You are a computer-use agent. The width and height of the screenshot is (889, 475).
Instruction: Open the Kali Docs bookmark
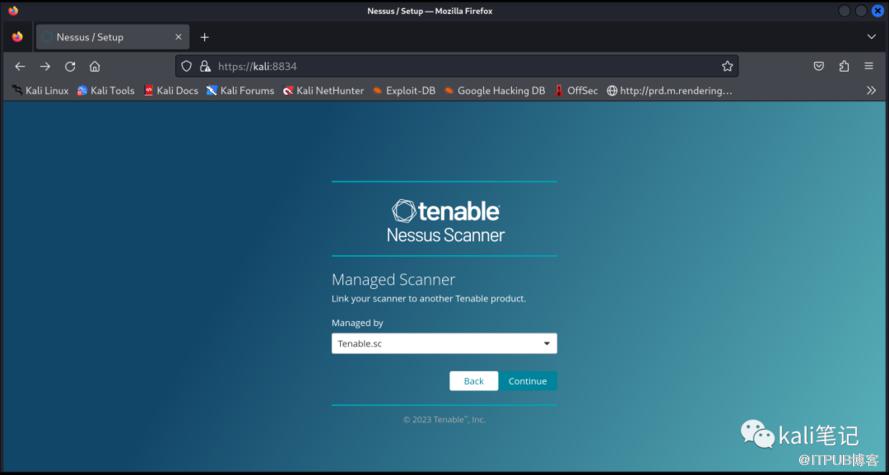[x=171, y=91]
